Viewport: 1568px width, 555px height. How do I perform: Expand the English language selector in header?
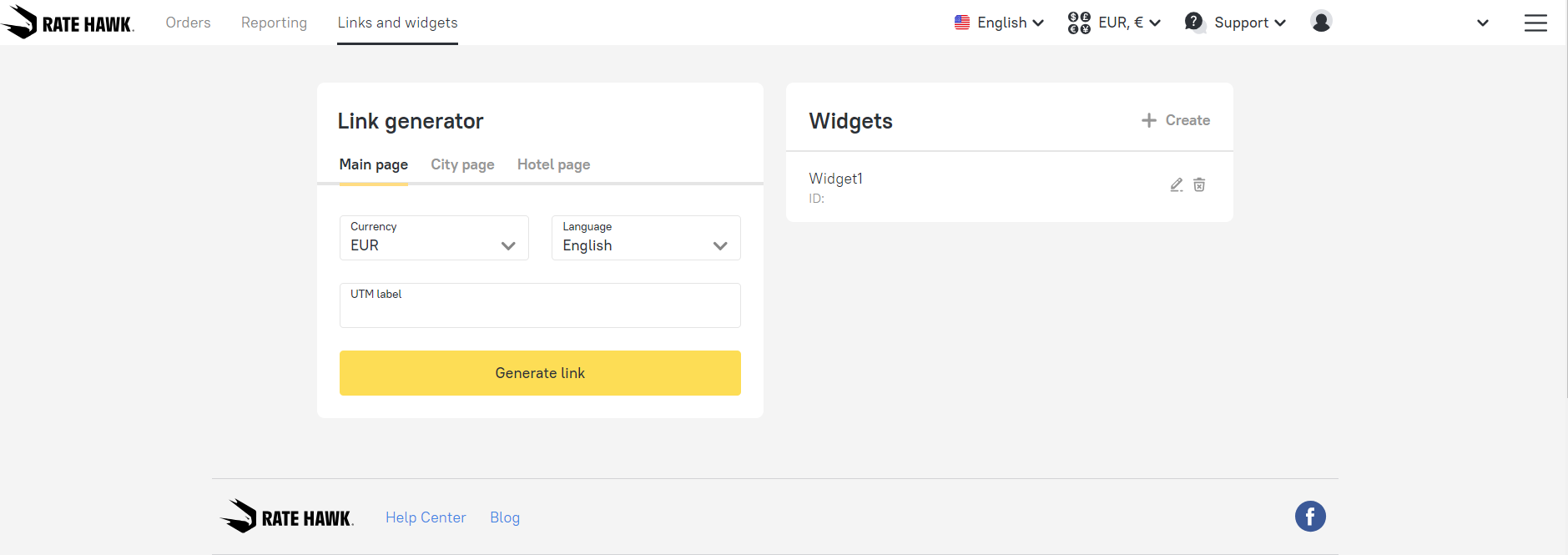[999, 23]
